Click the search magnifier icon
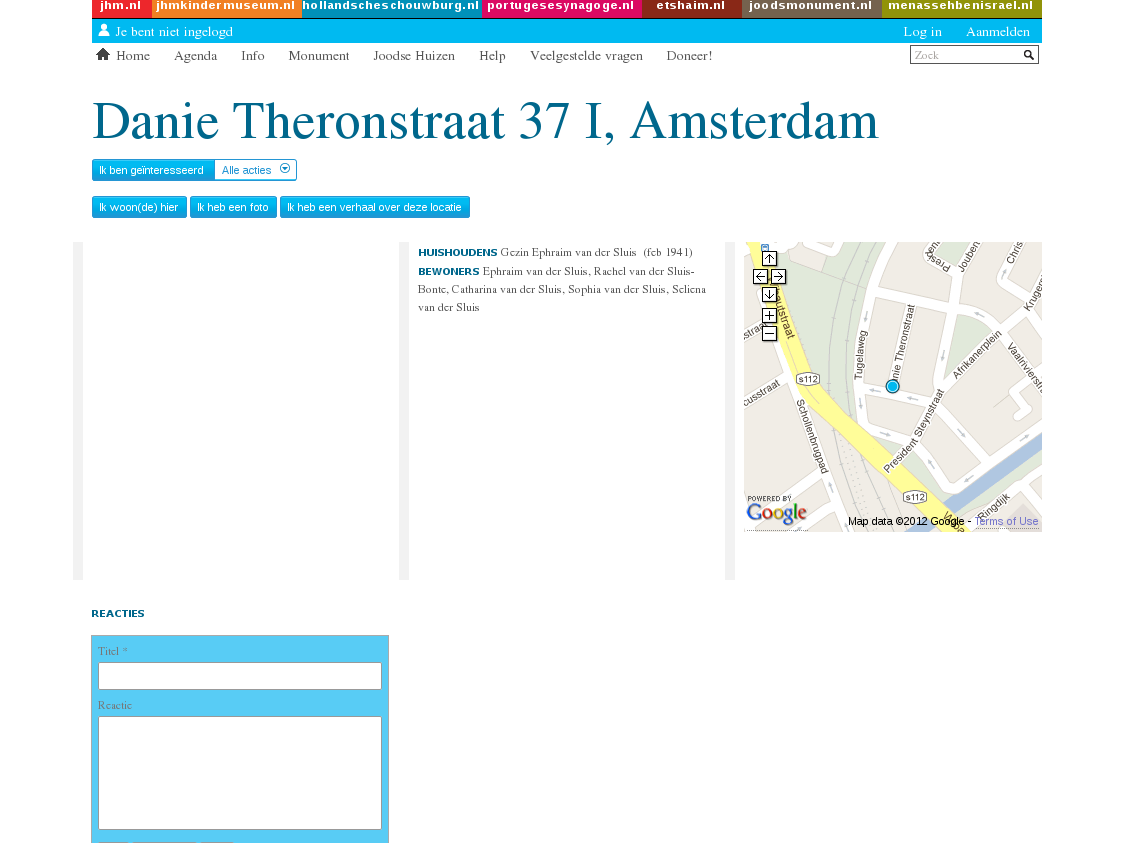Viewport: 1141px width, 843px height. pyautogui.click(x=1028, y=55)
